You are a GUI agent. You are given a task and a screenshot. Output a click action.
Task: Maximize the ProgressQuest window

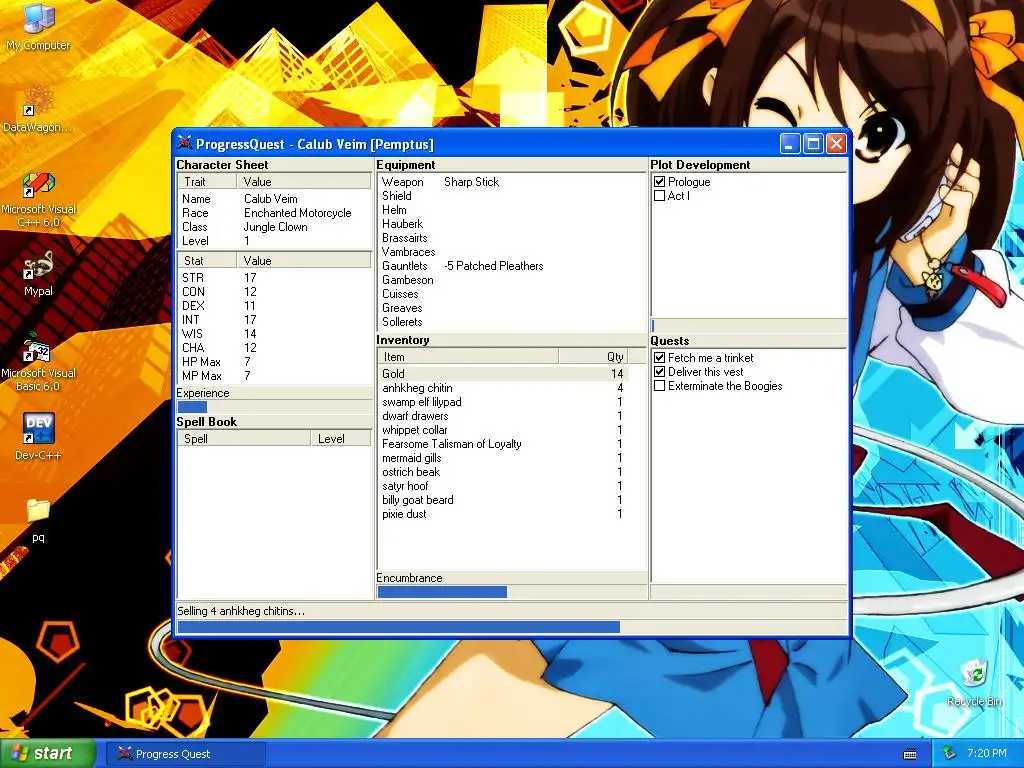(813, 144)
